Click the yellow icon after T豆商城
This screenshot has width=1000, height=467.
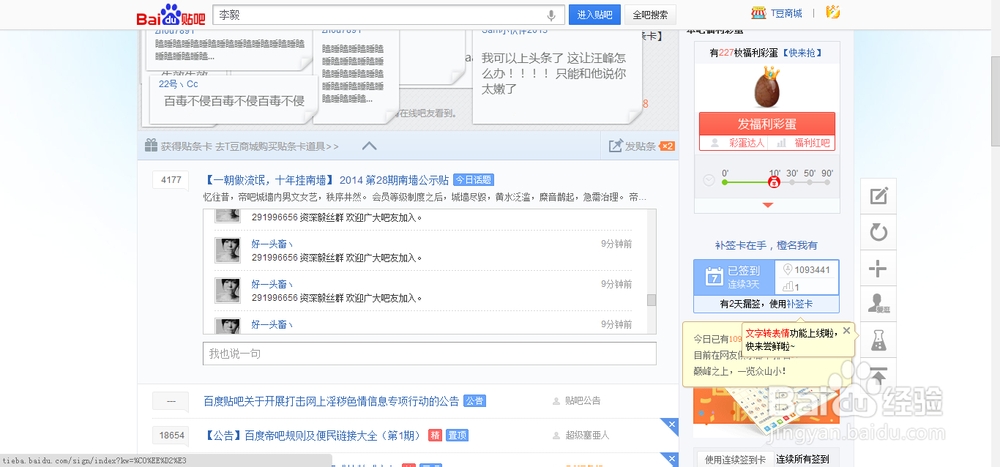[832, 11]
